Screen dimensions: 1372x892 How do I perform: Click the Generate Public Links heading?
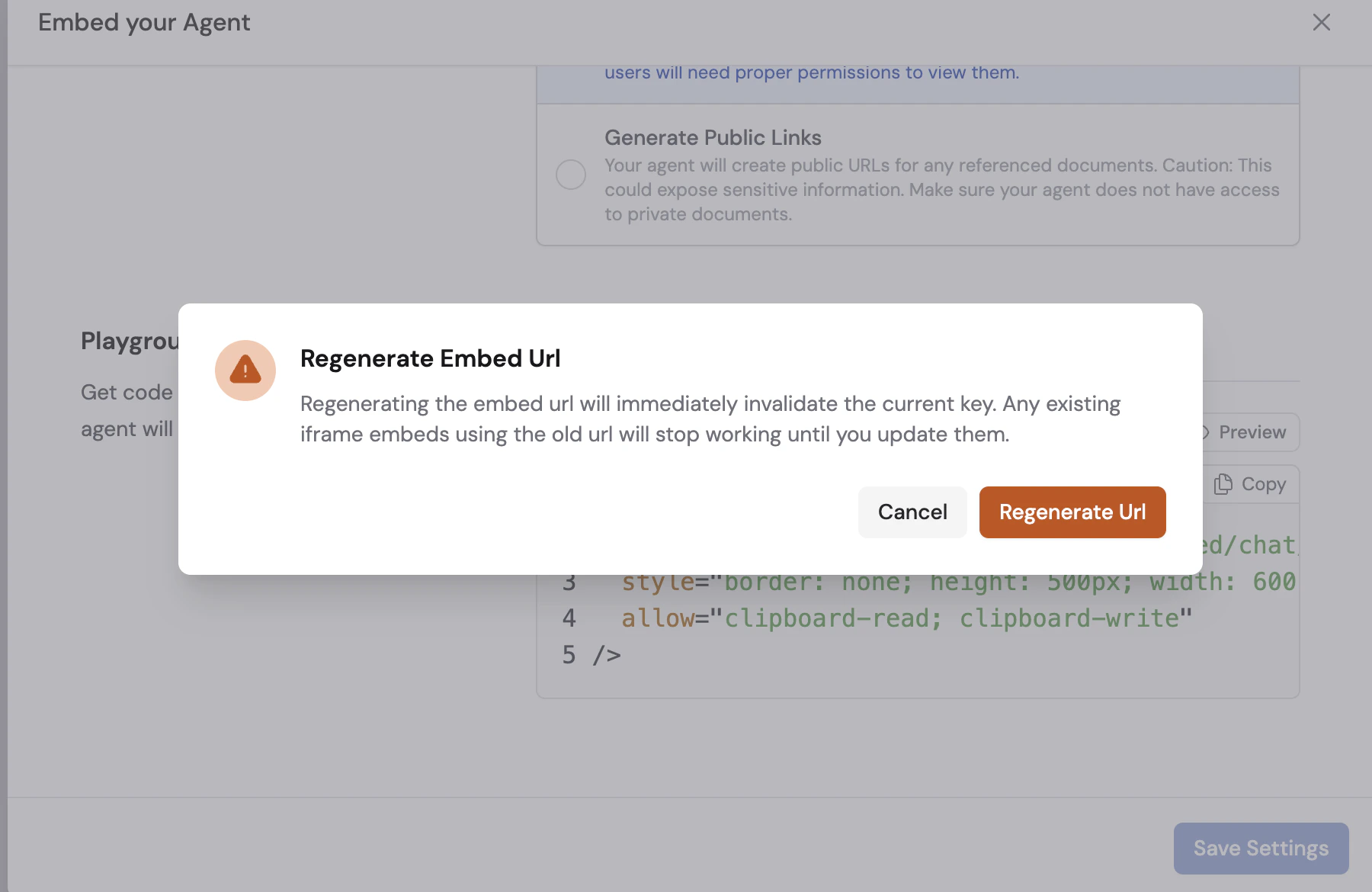pyautogui.click(x=713, y=137)
